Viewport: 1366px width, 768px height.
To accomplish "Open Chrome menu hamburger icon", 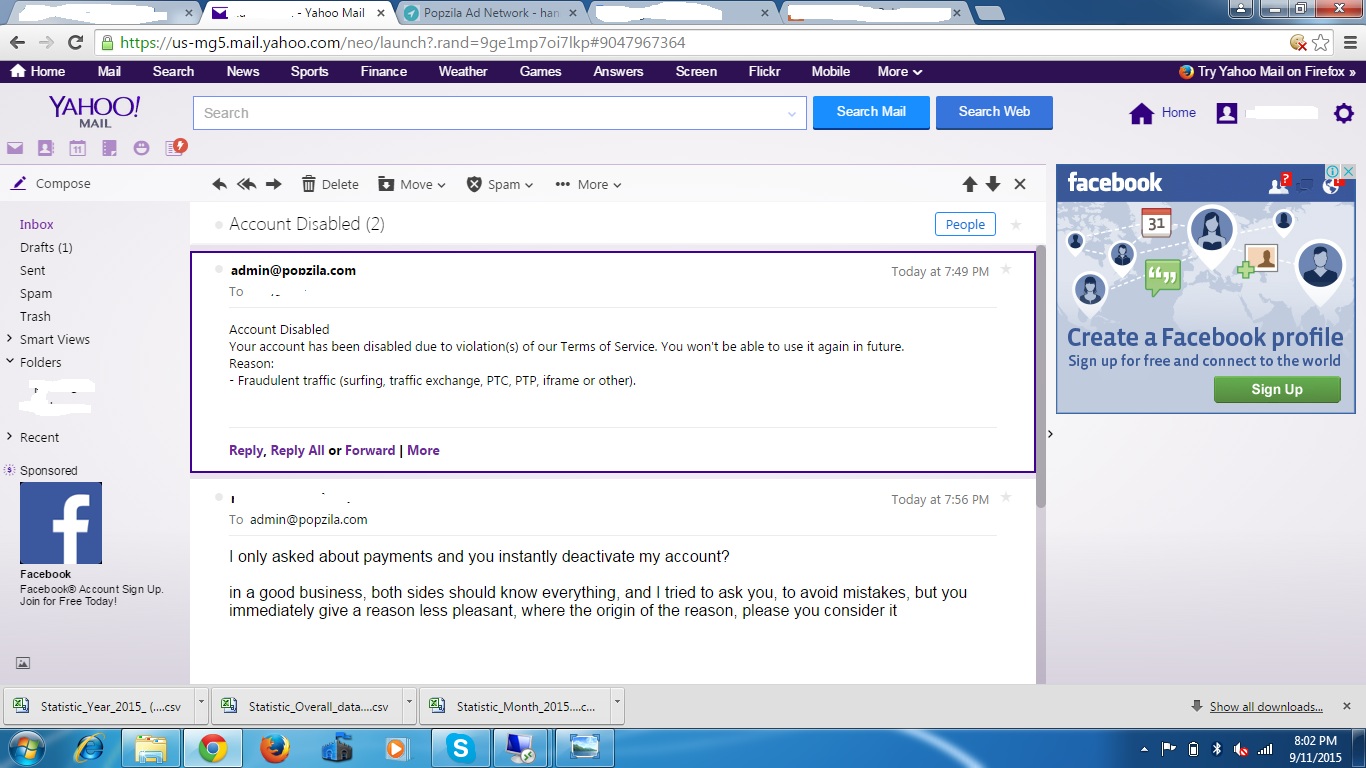I will tap(1349, 43).
